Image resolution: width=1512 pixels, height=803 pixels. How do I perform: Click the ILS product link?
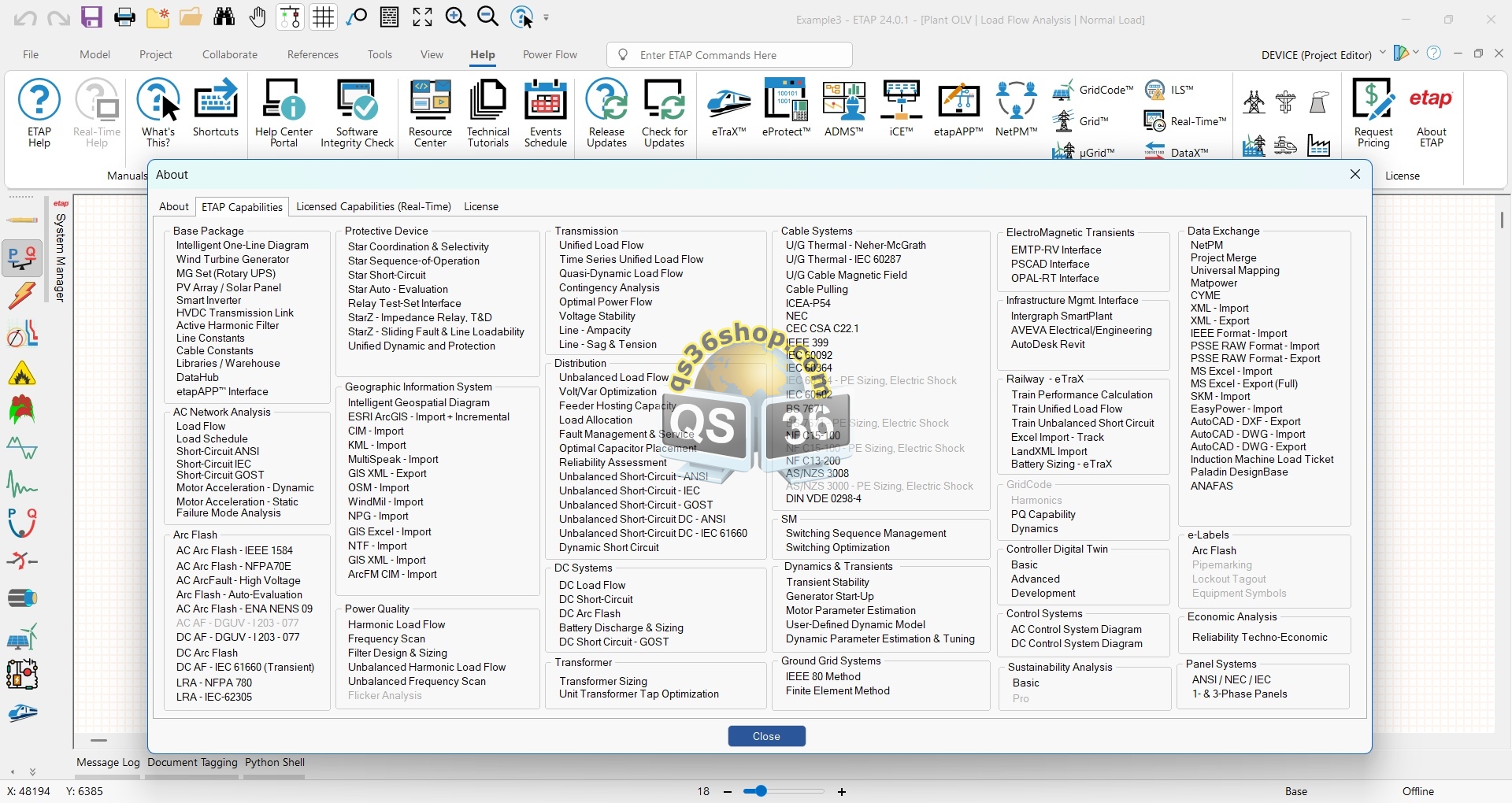pyautogui.click(x=1169, y=90)
